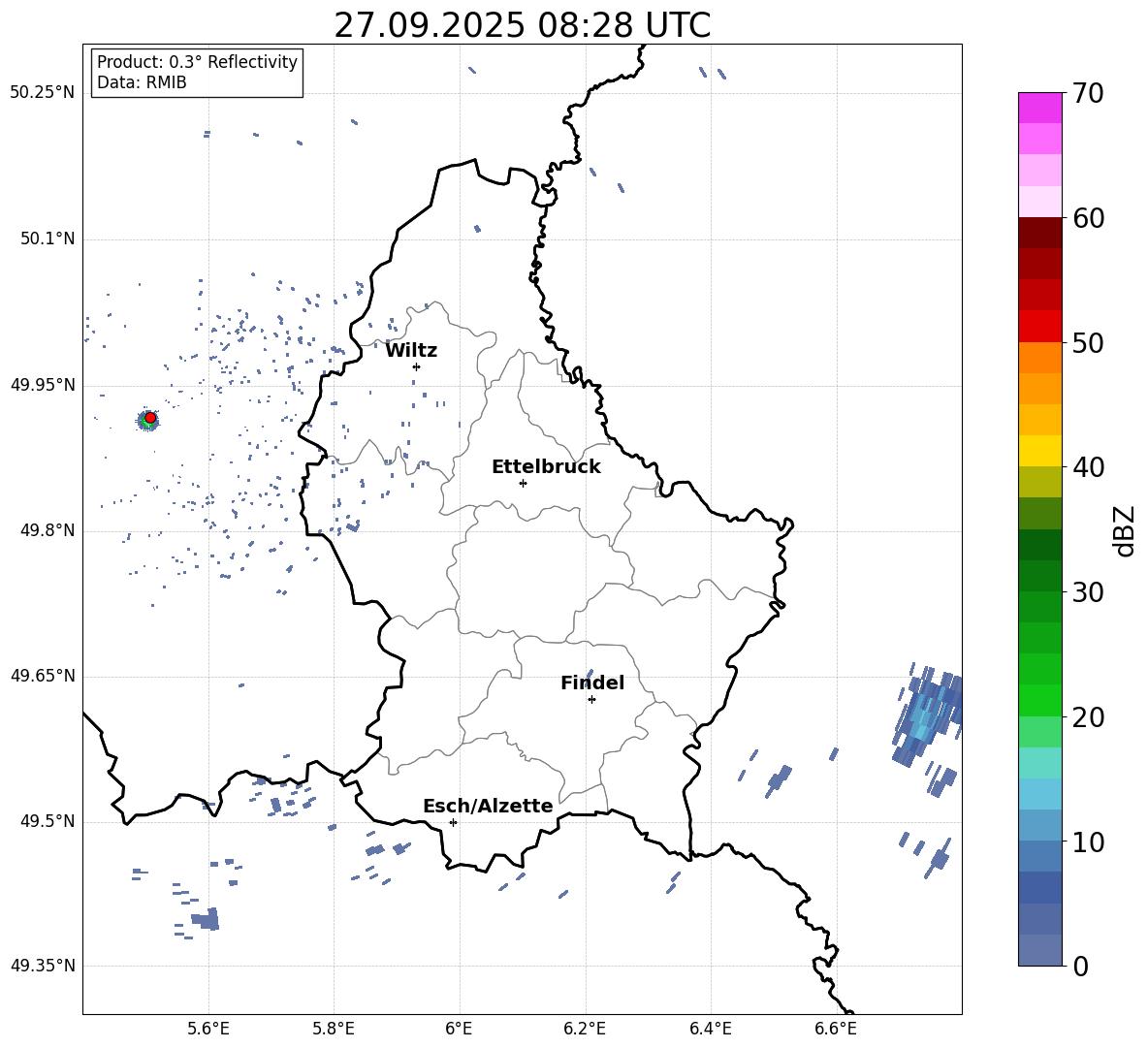
Task: Click the 49.5°N latitude label
Action: point(47,821)
